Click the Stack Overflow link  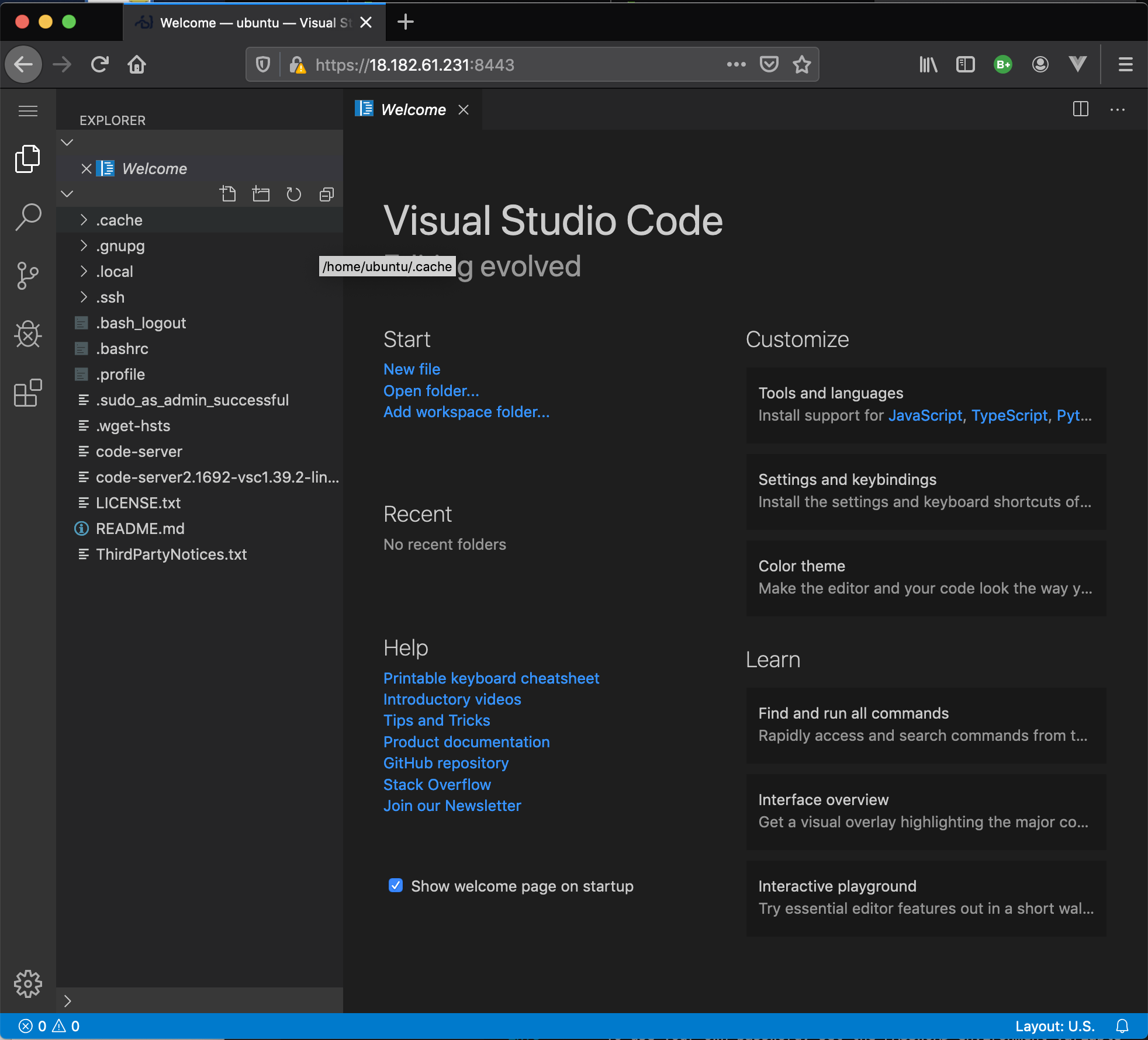[x=437, y=785]
